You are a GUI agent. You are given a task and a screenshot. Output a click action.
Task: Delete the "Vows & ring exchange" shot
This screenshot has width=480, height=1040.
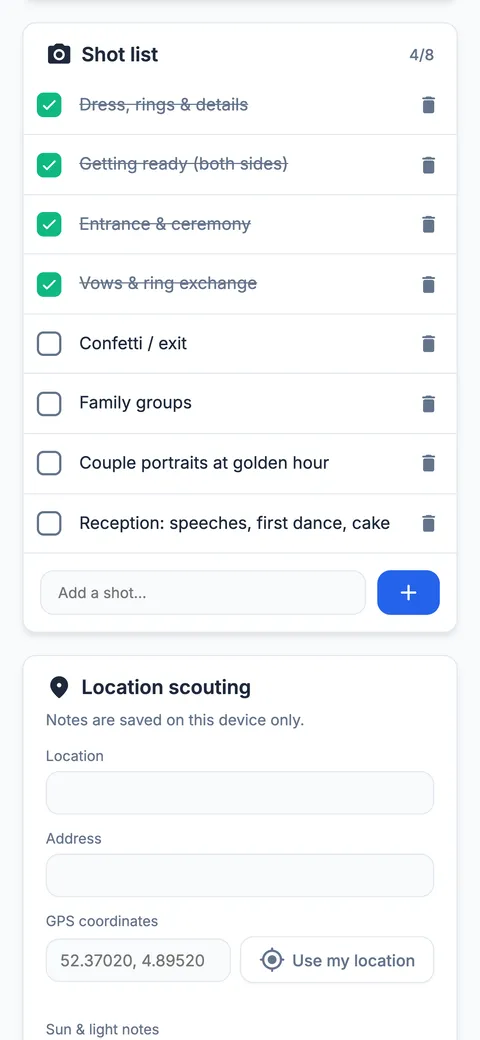point(428,284)
